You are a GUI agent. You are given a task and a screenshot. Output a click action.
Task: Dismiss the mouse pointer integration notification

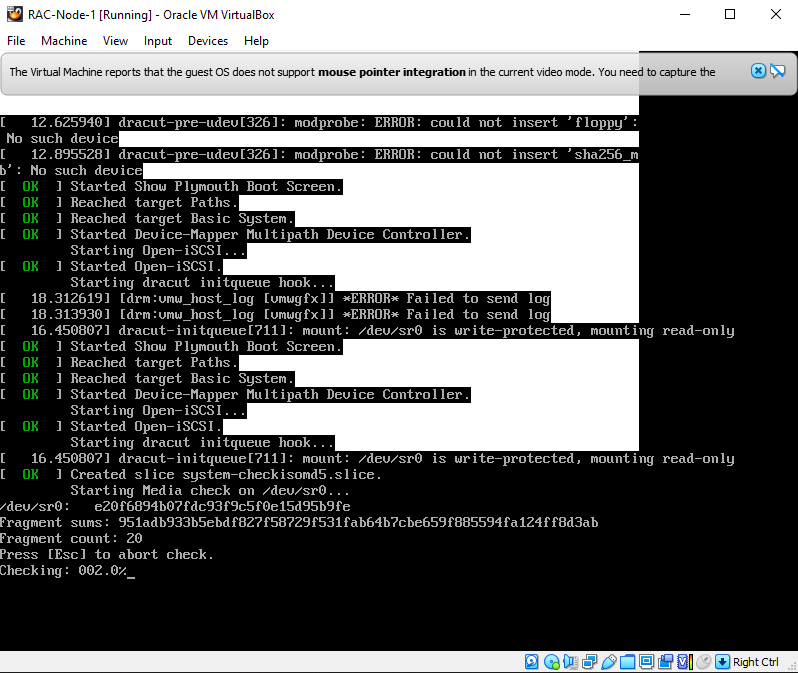(758, 71)
